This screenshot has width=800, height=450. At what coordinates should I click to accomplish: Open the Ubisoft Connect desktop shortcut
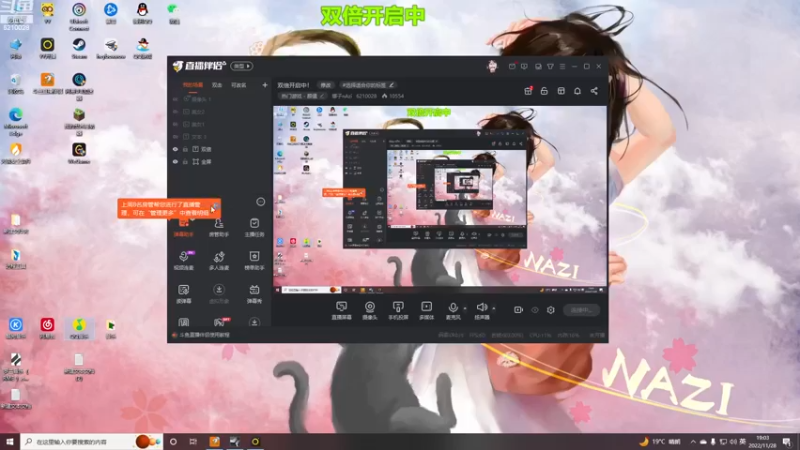click(x=79, y=16)
